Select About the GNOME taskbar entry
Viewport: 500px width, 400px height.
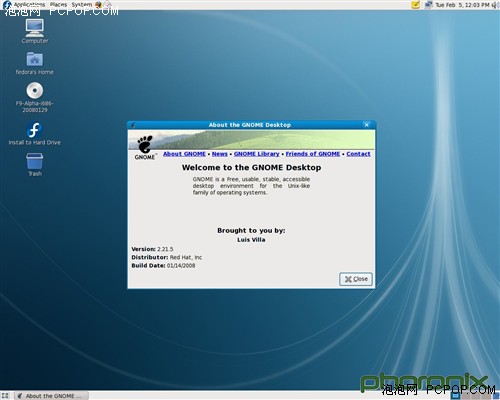52,396
